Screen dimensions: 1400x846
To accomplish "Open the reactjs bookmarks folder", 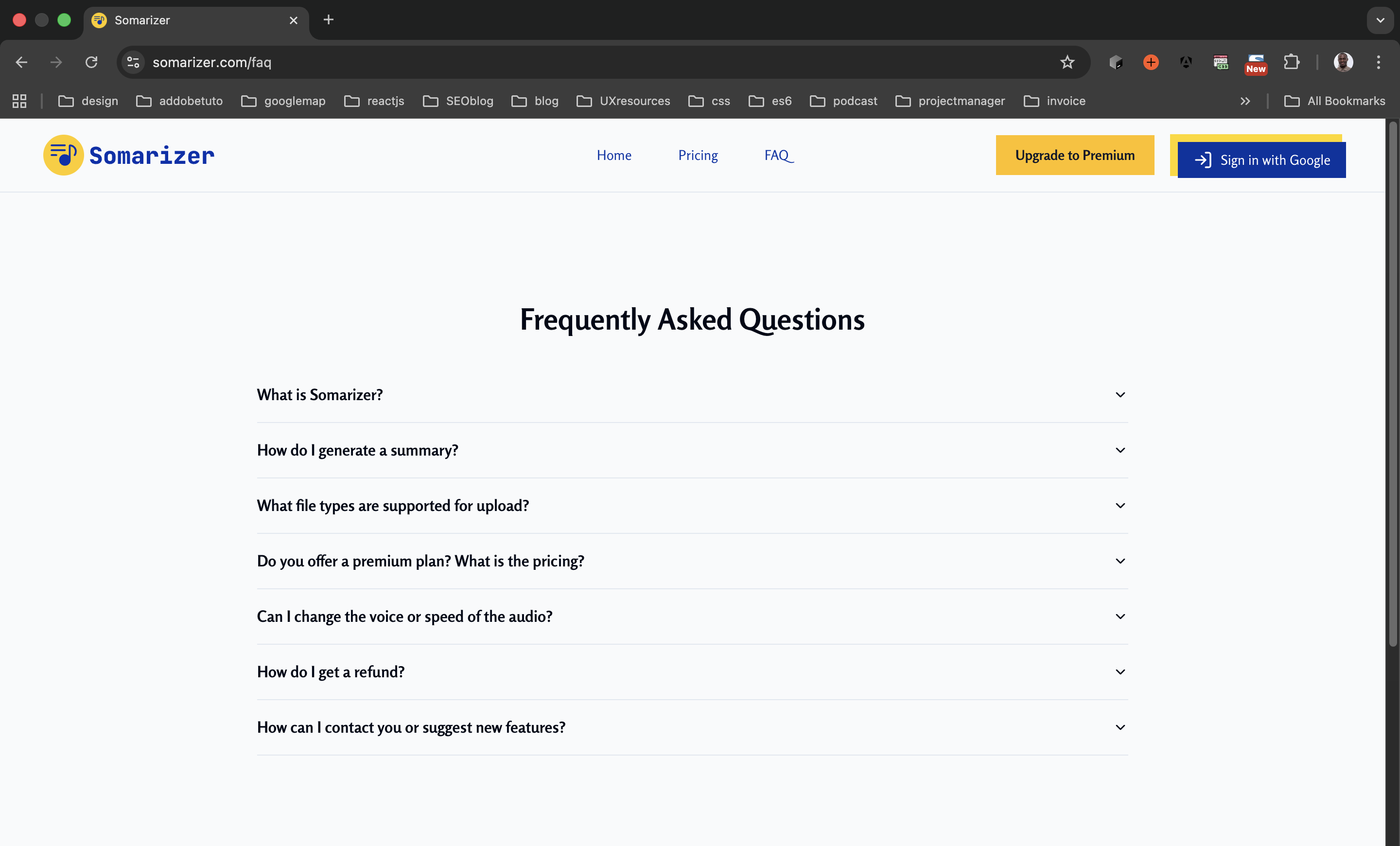I will coord(374,101).
